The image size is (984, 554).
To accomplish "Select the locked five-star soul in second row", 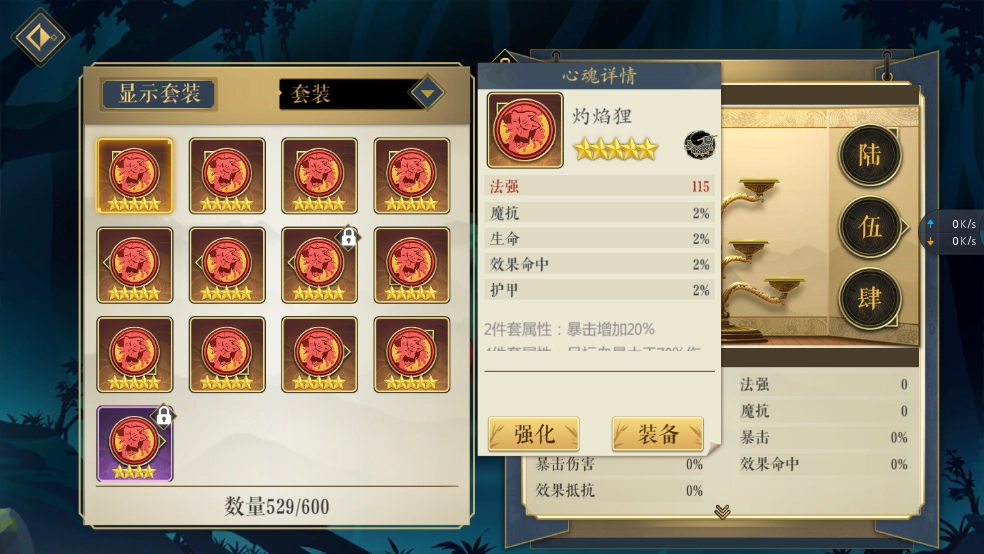I will 319,265.
